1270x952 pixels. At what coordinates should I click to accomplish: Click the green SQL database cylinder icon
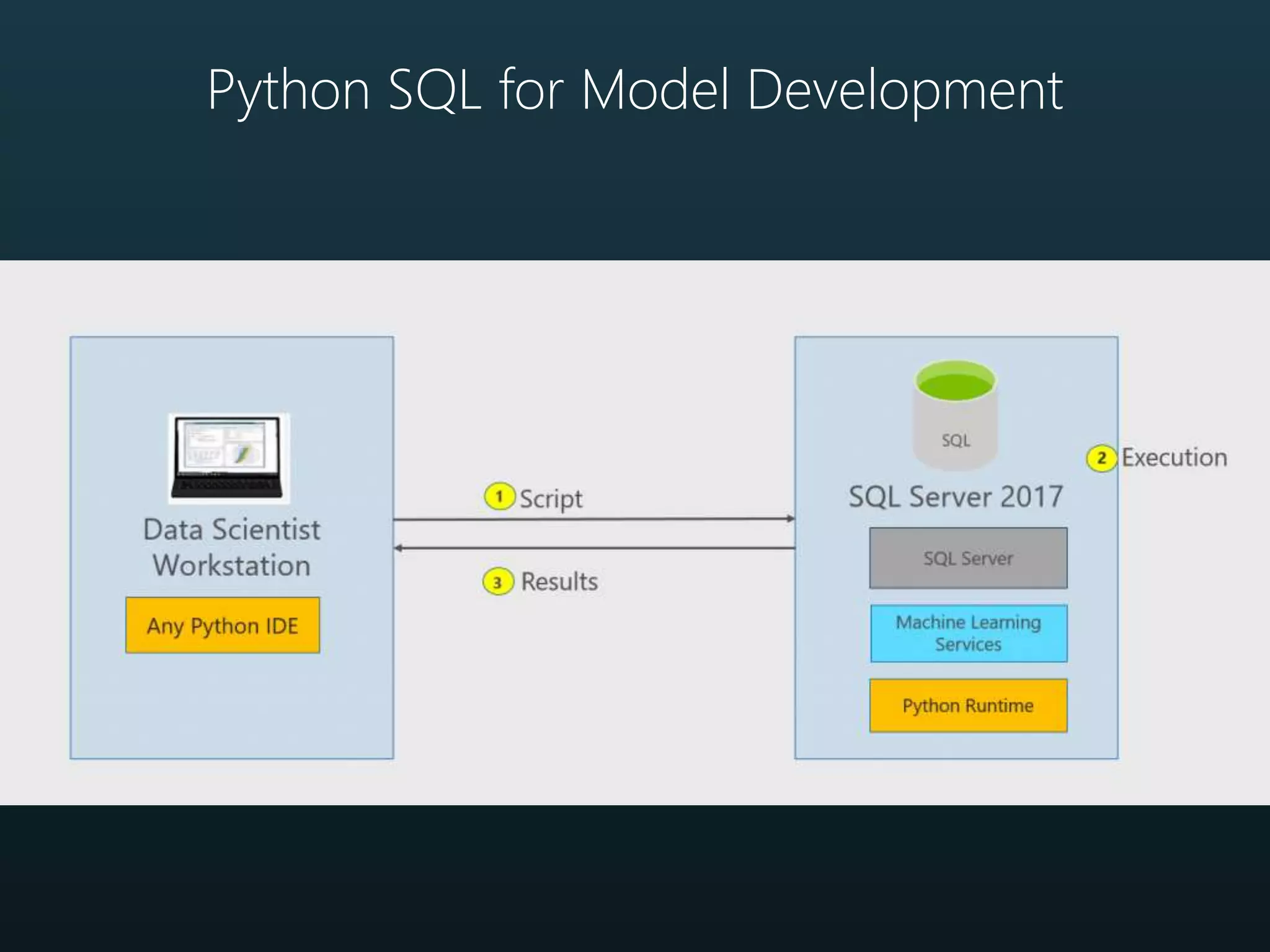coord(955,415)
